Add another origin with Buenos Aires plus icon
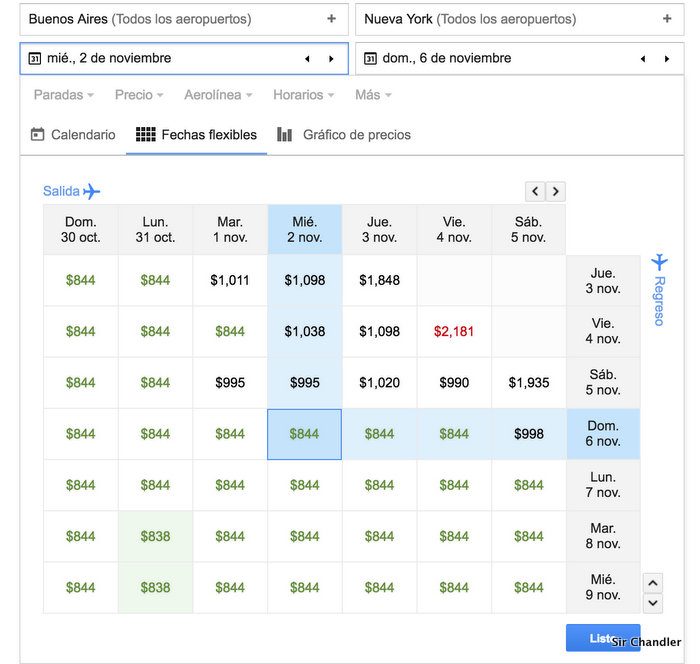This screenshot has width=700, height=664. pyautogui.click(x=331, y=19)
